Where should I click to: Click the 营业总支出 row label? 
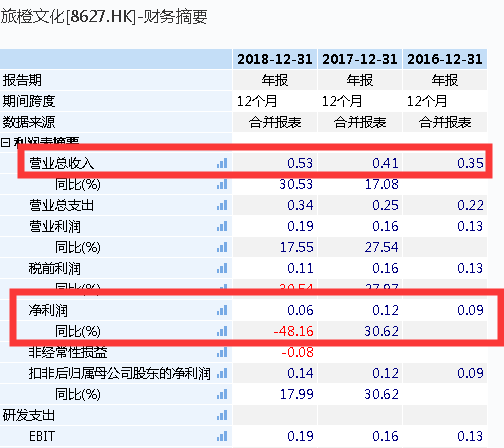pyautogui.click(x=62, y=205)
